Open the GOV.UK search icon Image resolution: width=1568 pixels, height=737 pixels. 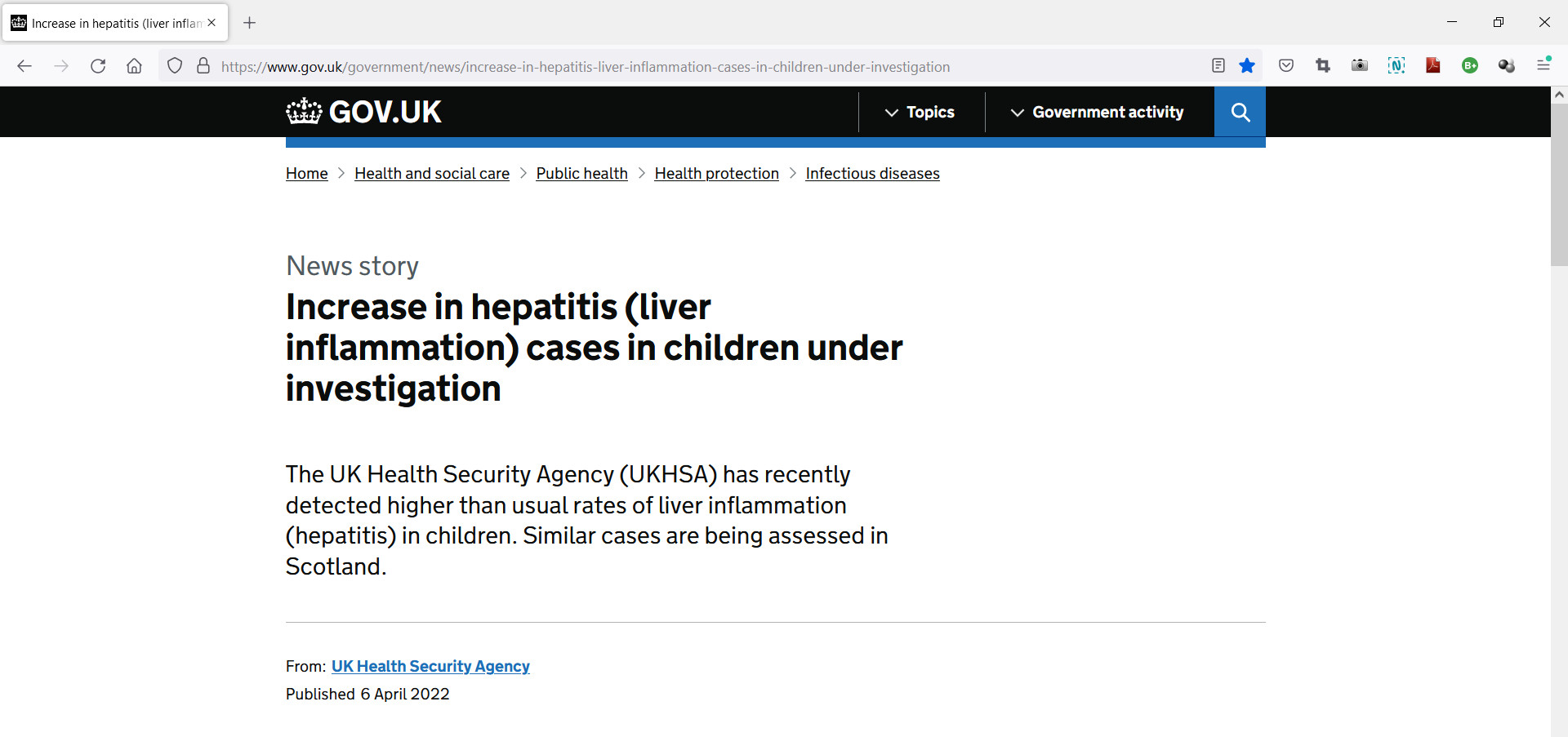1240,112
